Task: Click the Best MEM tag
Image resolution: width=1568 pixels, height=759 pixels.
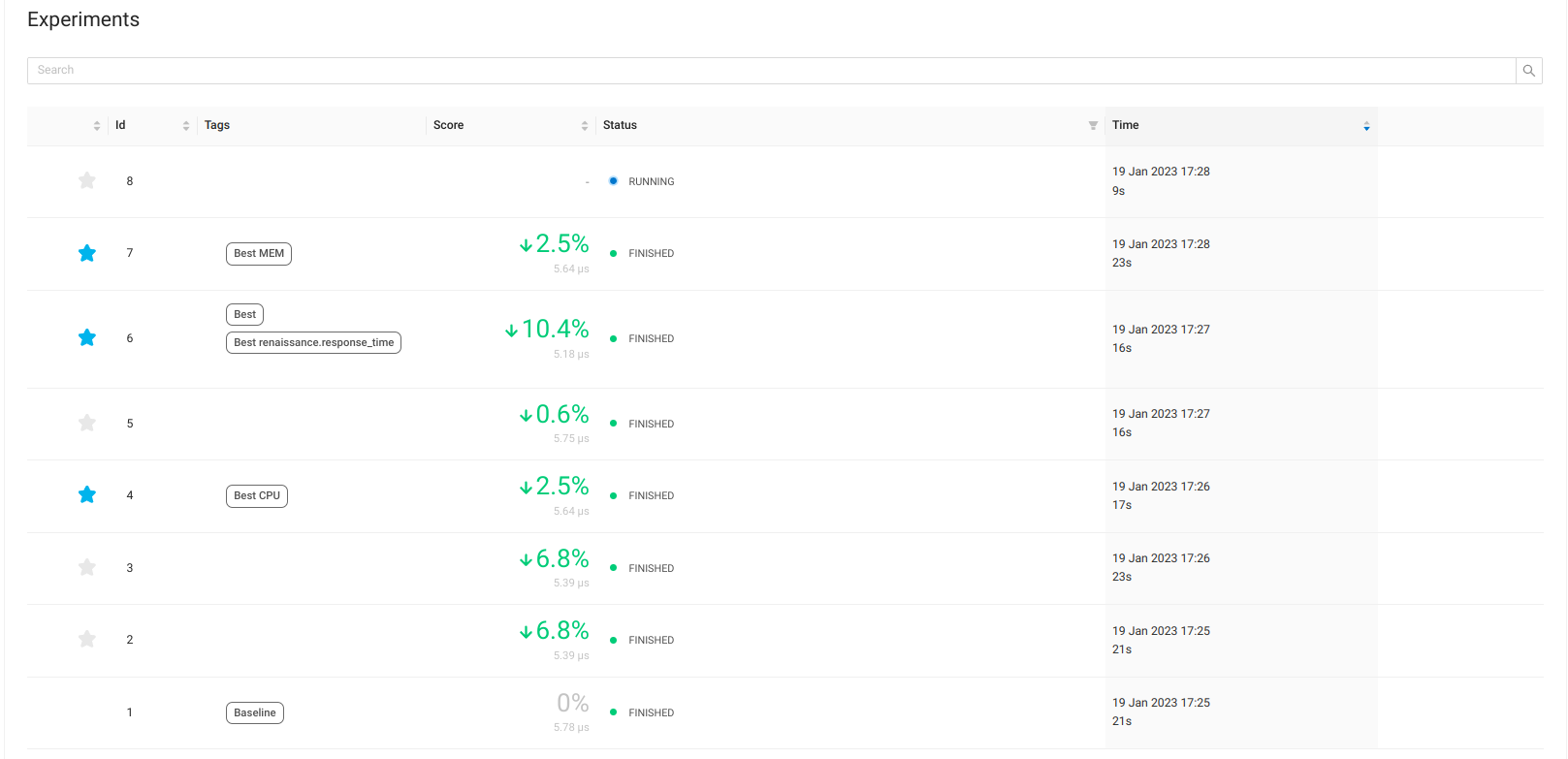Action: (259, 254)
